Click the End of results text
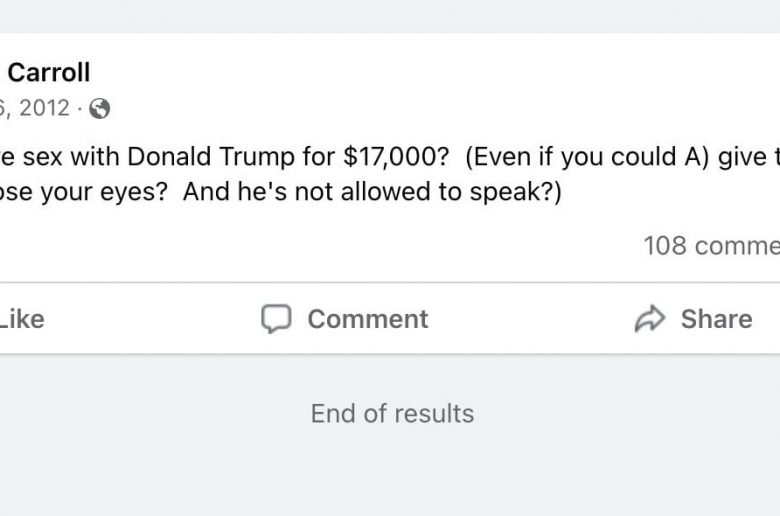This screenshot has height=516, width=780. (x=392, y=413)
